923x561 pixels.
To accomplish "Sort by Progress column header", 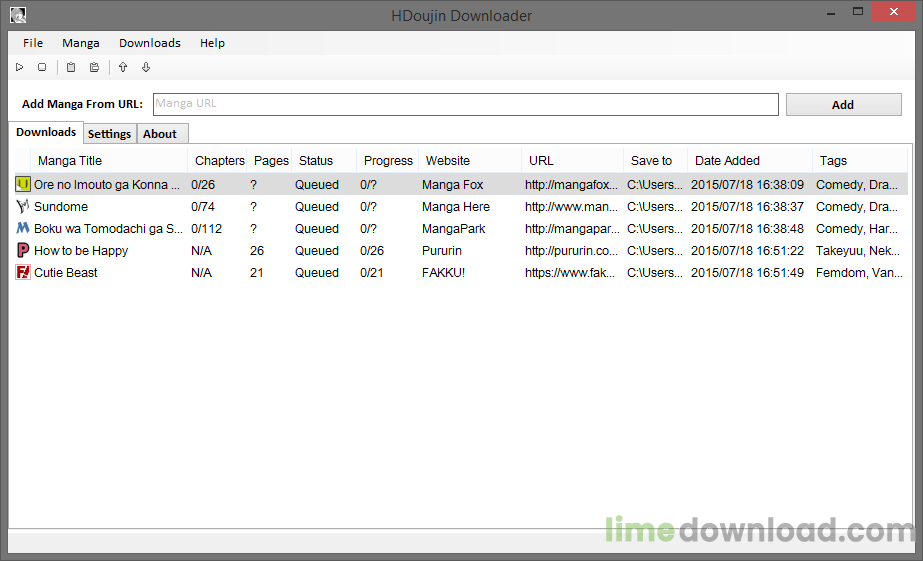I will tap(388, 161).
